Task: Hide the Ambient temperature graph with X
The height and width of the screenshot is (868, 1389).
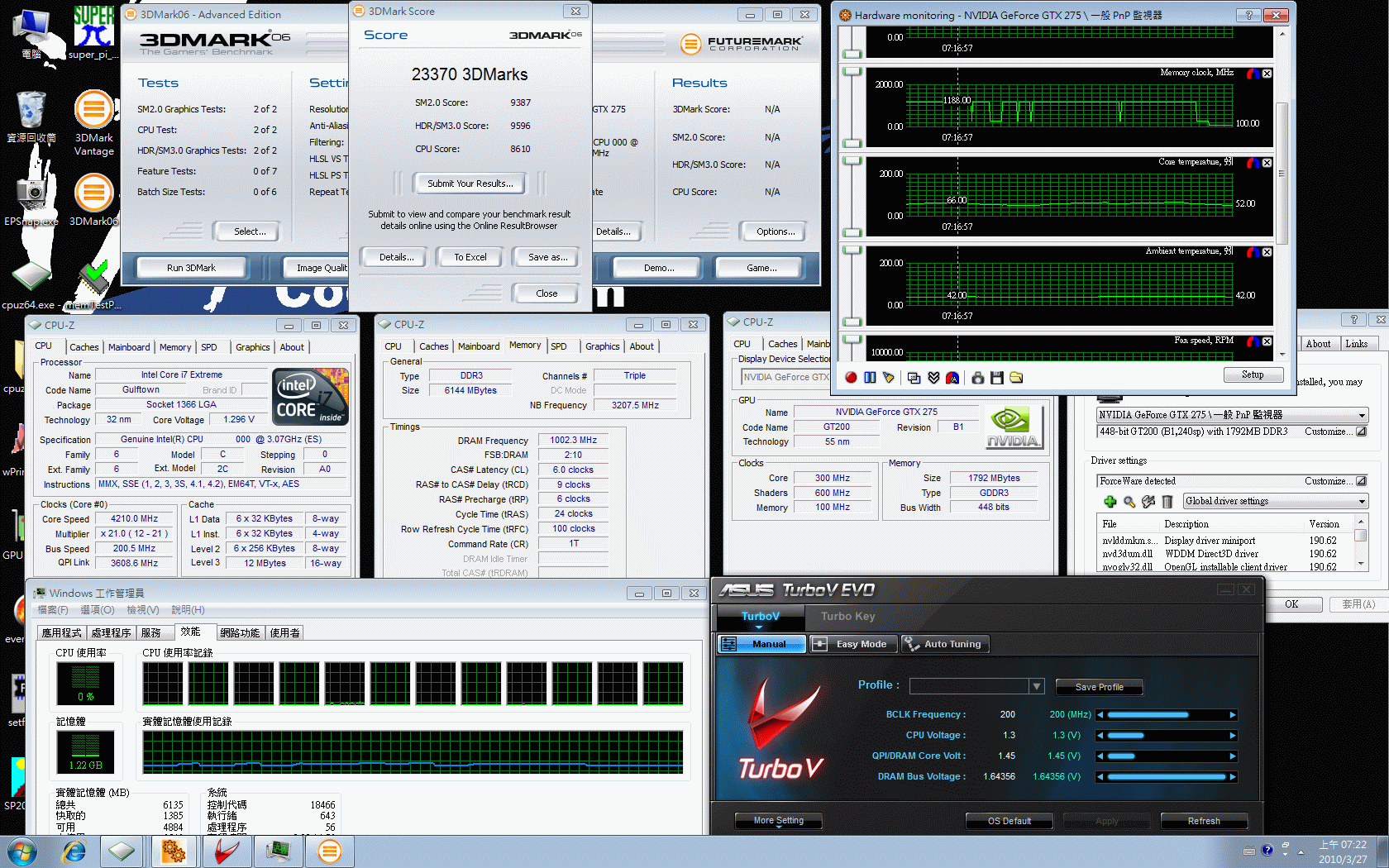Action: click(1267, 252)
